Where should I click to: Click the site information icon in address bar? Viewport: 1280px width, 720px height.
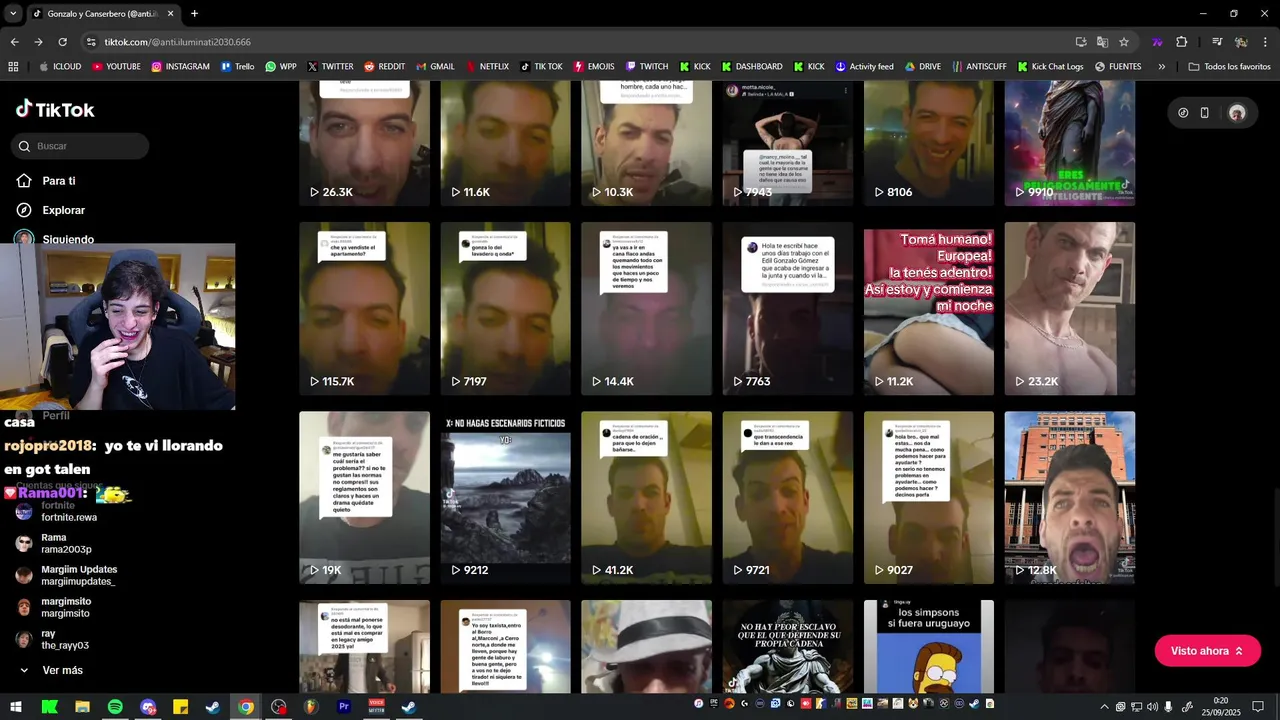tap(91, 42)
